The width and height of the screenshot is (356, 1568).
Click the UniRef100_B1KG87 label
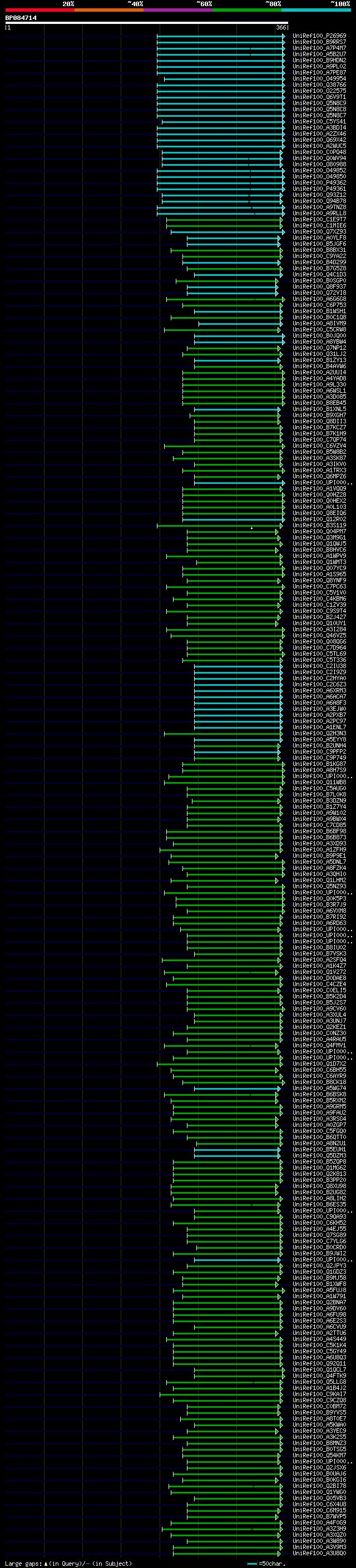click(319, 764)
